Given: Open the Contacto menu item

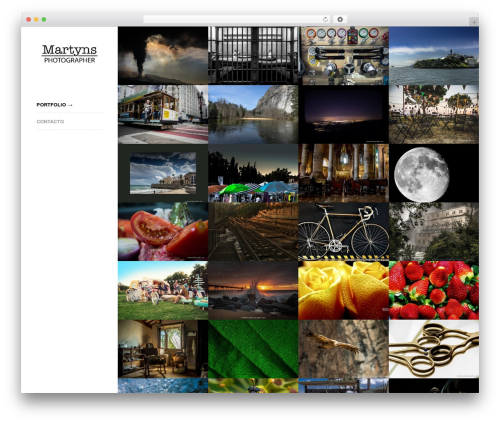Looking at the screenshot, I should pos(50,121).
